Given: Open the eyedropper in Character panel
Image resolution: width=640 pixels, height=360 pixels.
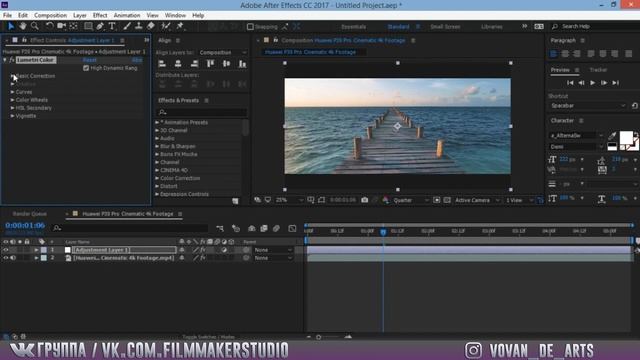Looking at the screenshot, I should coord(612,136).
